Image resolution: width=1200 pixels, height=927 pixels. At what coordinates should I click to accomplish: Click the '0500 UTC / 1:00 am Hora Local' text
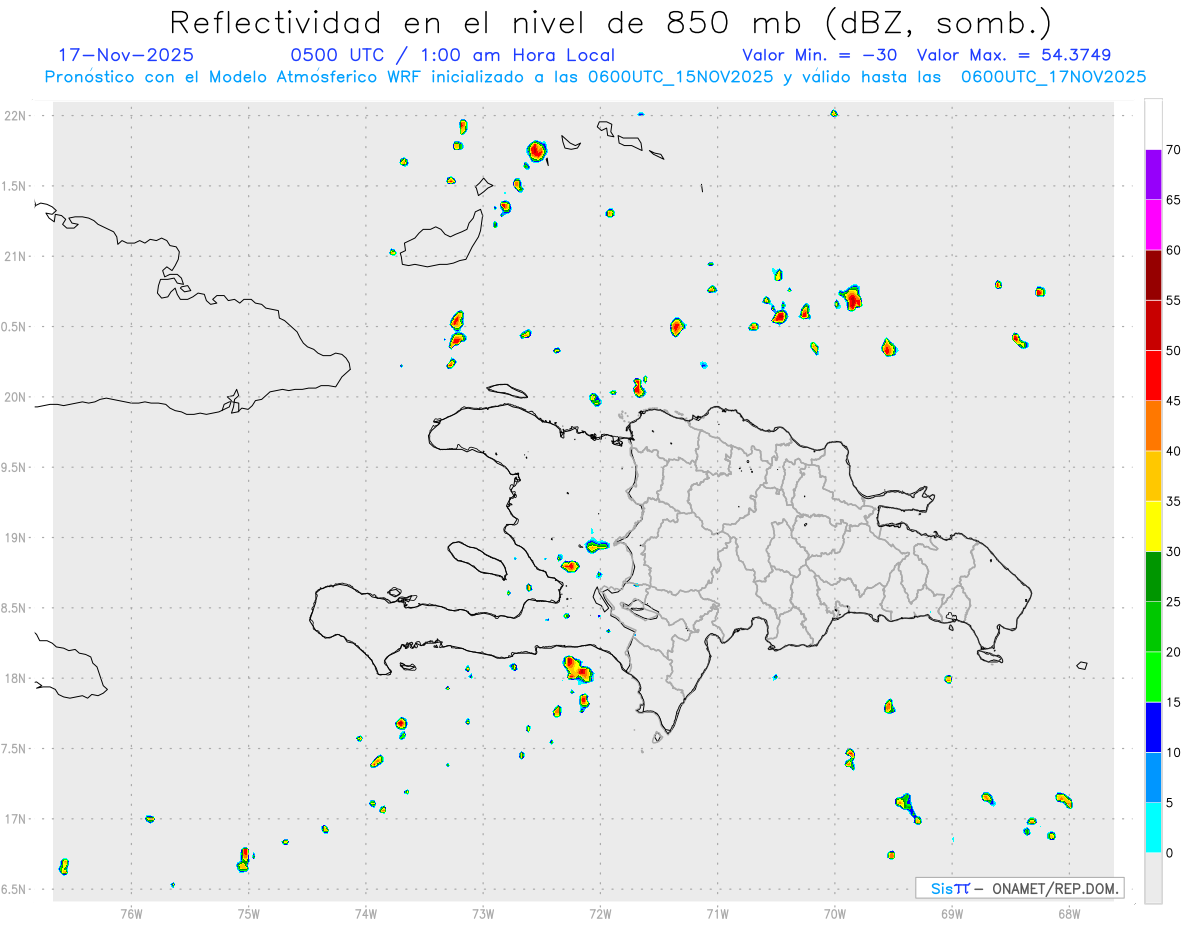(x=453, y=55)
